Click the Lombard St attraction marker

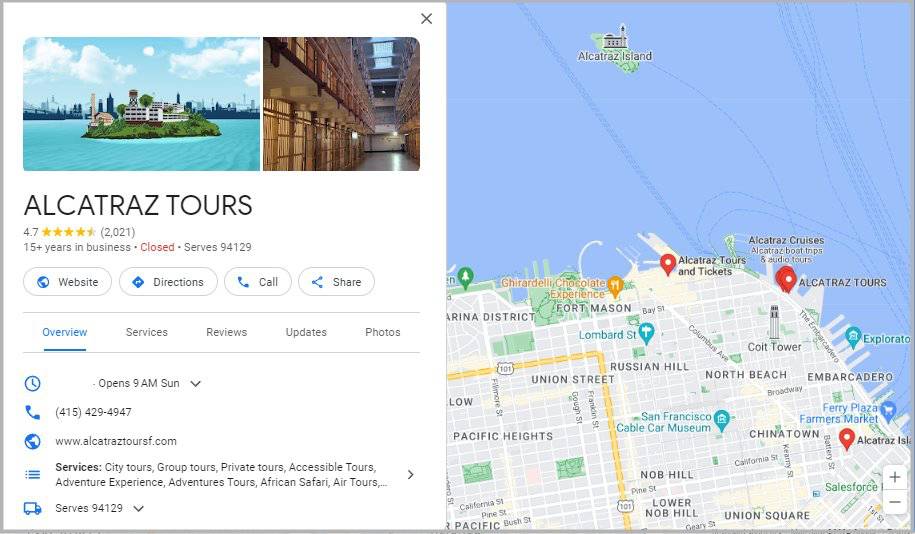pos(645,334)
